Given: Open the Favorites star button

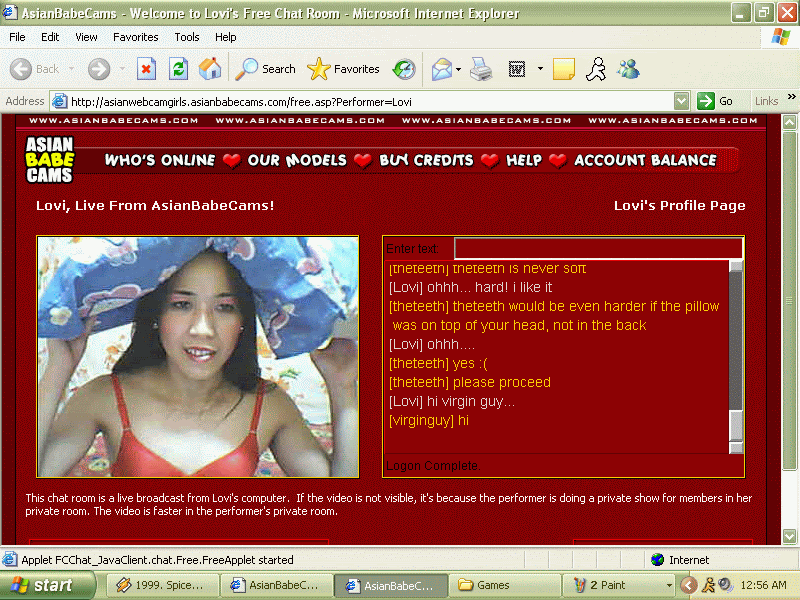Looking at the screenshot, I should [x=344, y=69].
